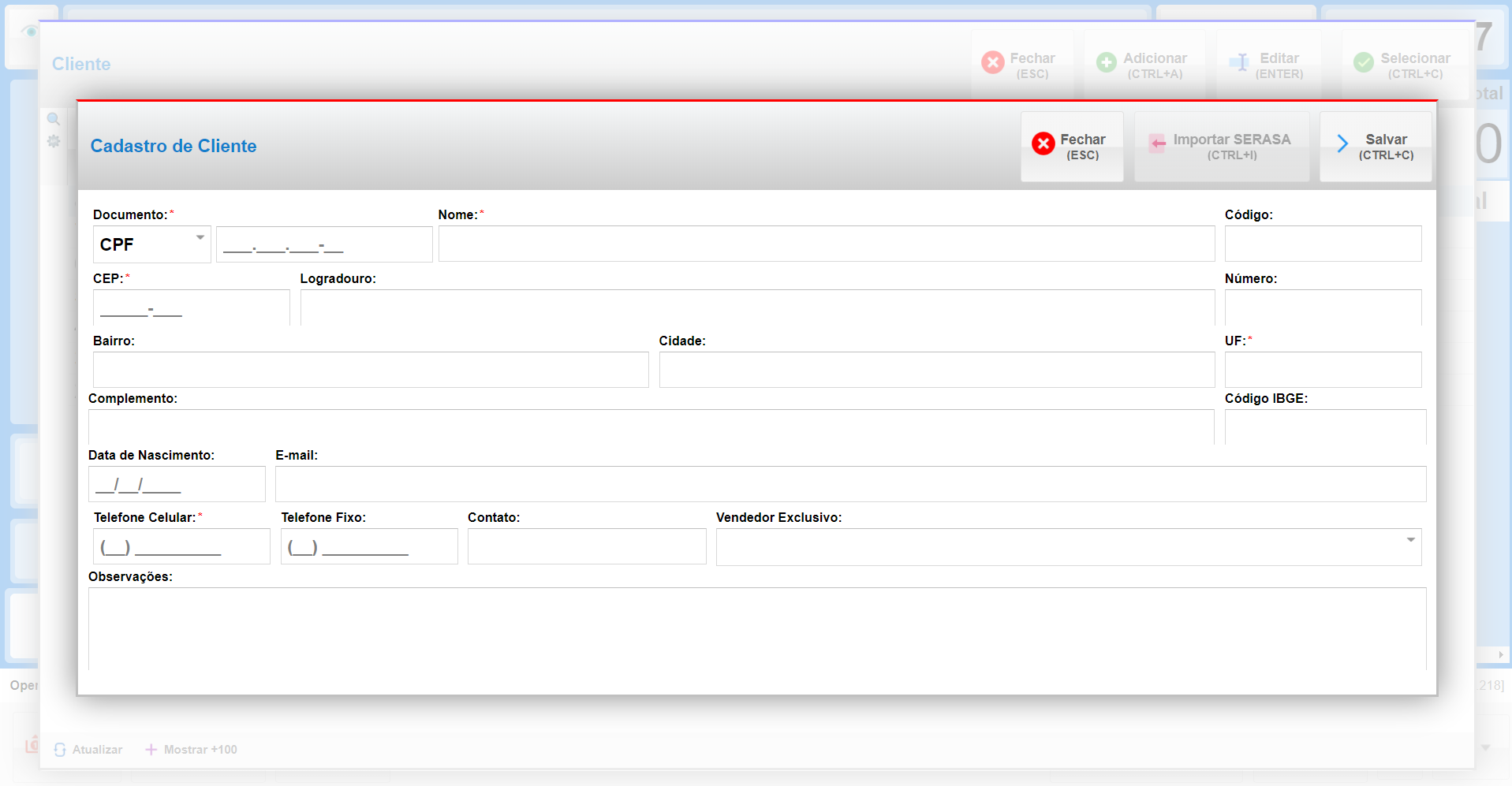Focus the Nome text field
Screen dimensions: 1512x786
[x=827, y=244]
